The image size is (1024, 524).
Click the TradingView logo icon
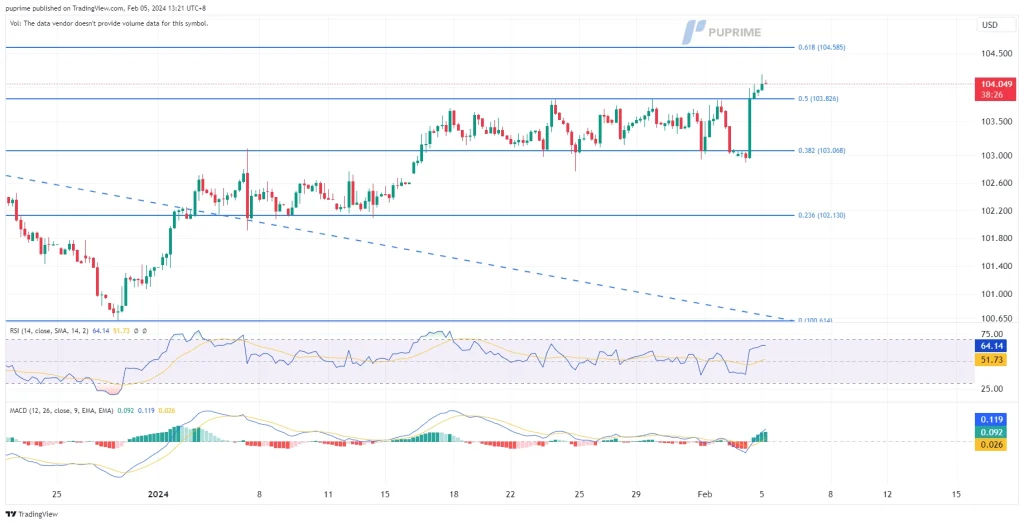[x=12, y=514]
